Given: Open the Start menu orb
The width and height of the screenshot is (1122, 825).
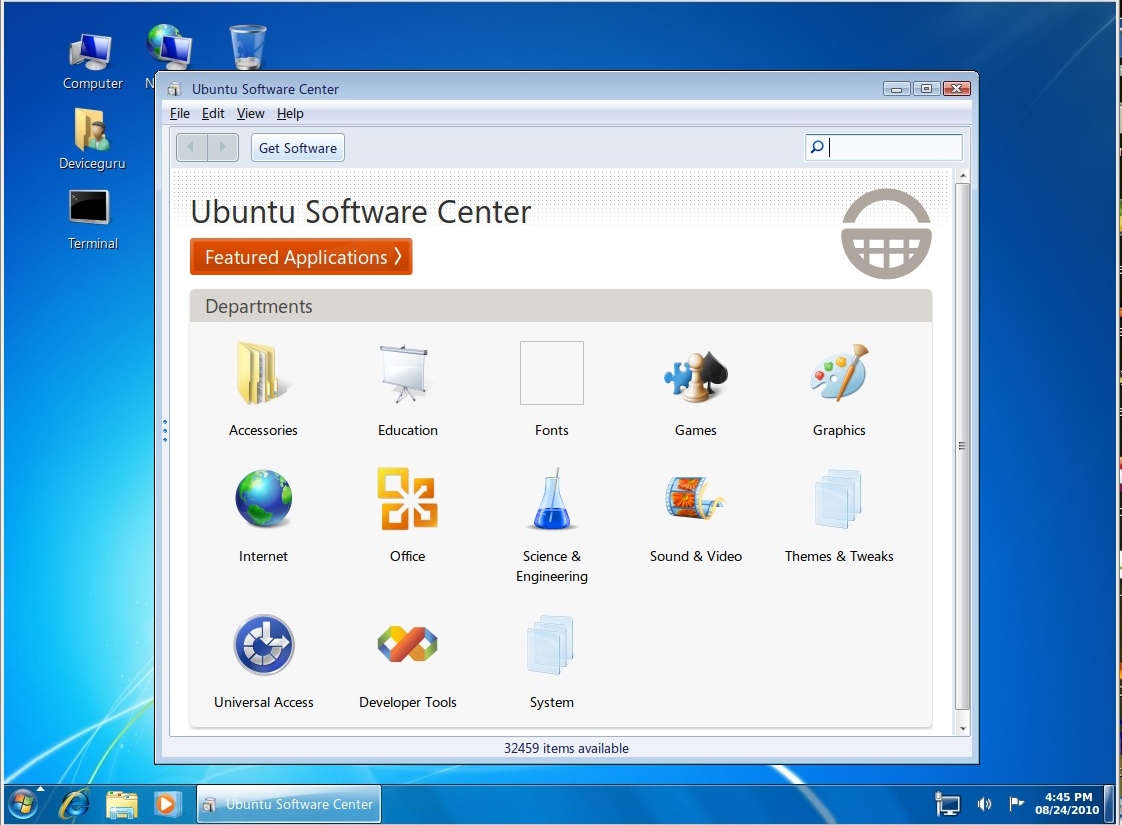Looking at the screenshot, I should (x=23, y=804).
